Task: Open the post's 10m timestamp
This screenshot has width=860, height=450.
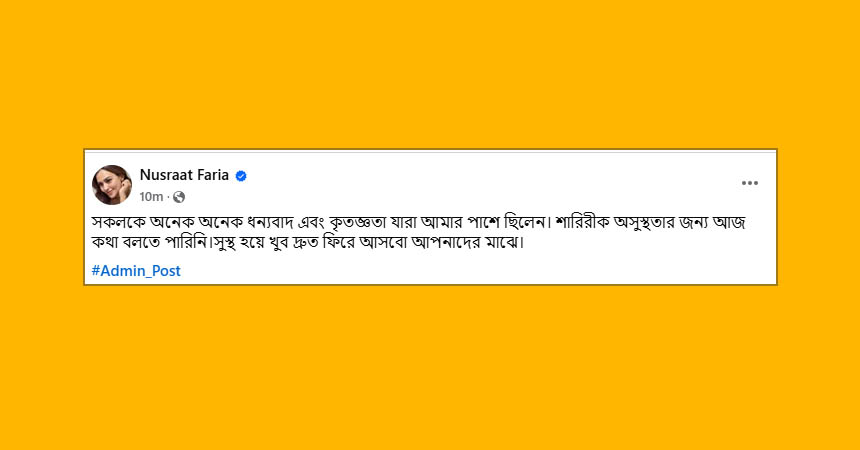Action: click(x=151, y=197)
